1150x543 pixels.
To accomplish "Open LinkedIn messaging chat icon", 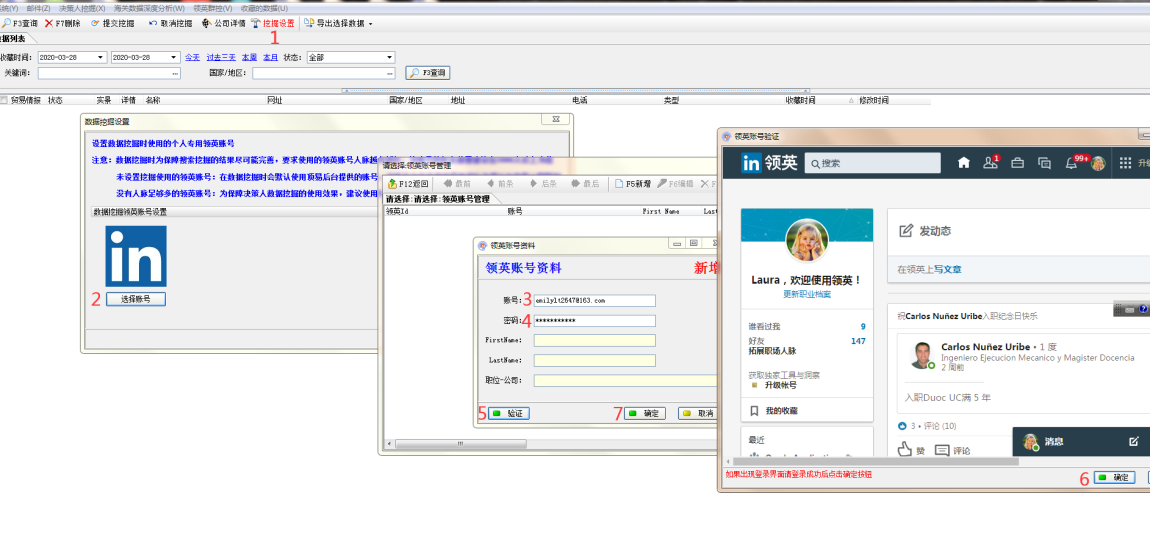I will tap(1044, 163).
